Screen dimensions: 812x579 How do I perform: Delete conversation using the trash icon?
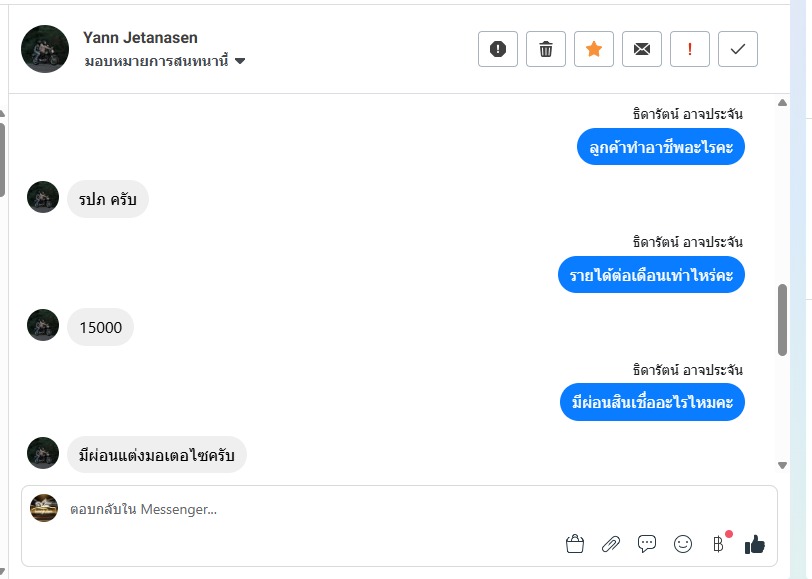pyautogui.click(x=546, y=49)
